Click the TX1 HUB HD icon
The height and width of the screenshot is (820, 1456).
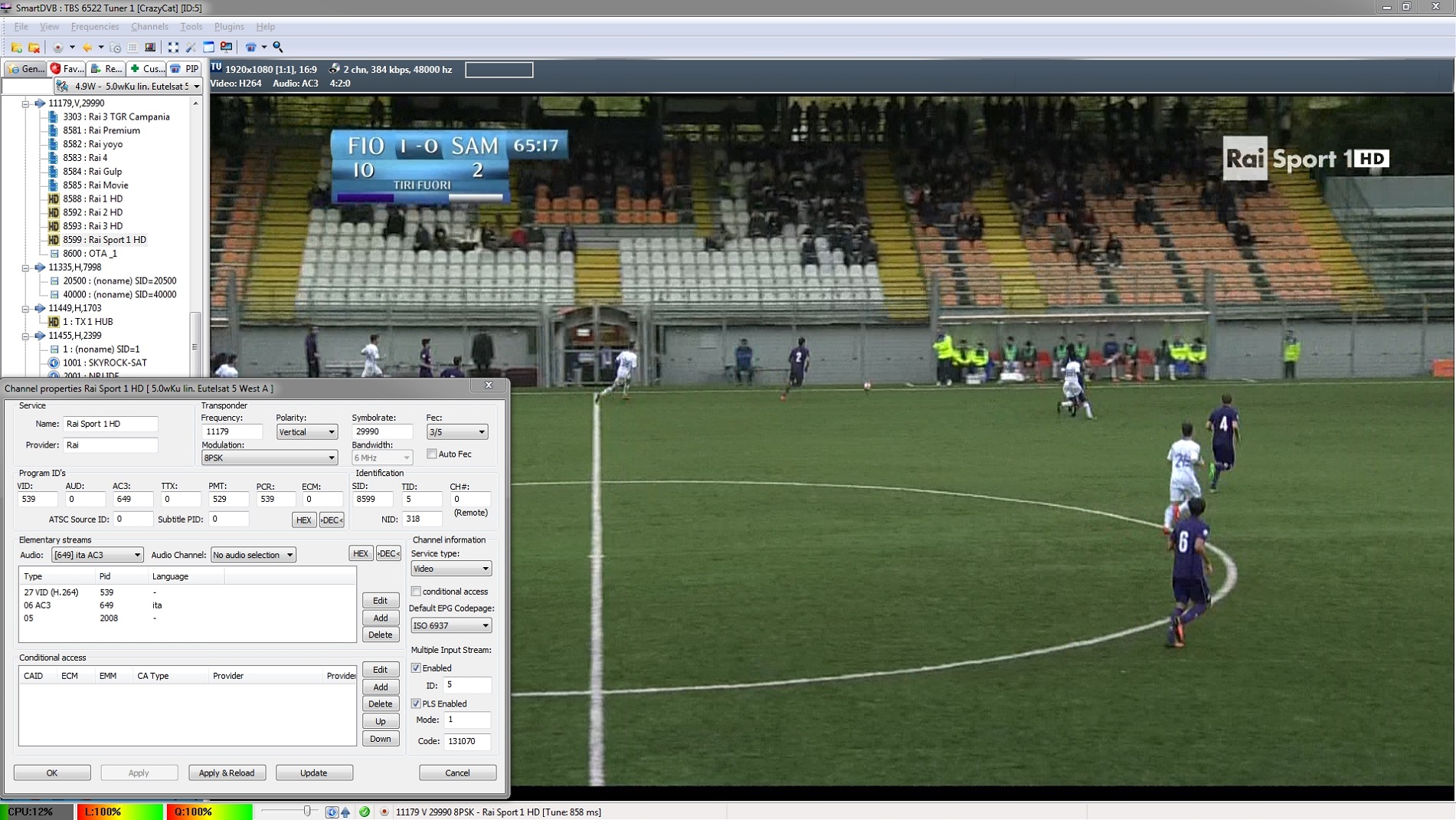coord(54,322)
